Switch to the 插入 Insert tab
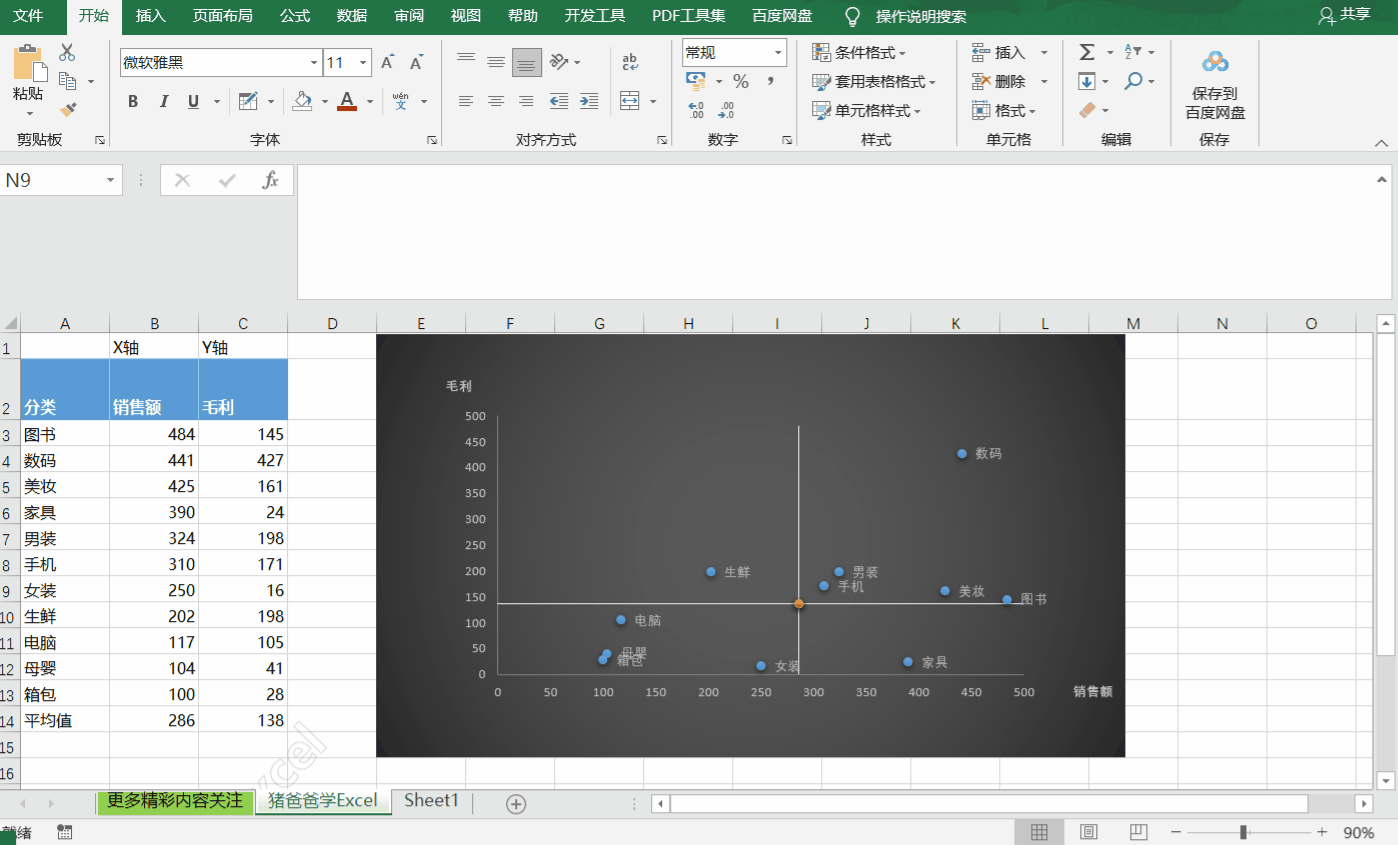The image size is (1398, 845). [x=151, y=16]
